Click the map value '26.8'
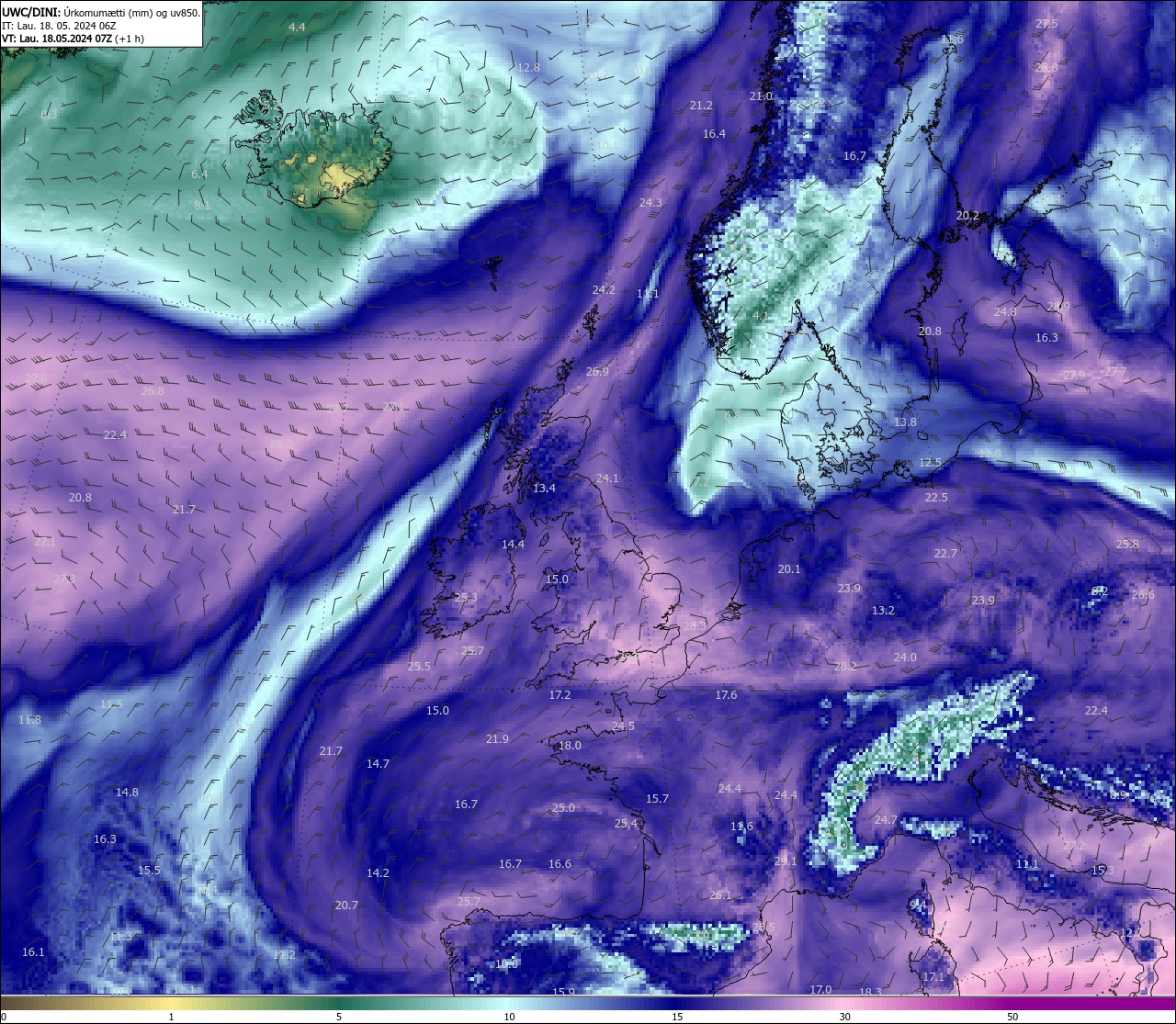Screen dimensions: 1176x1024 click(x=153, y=391)
